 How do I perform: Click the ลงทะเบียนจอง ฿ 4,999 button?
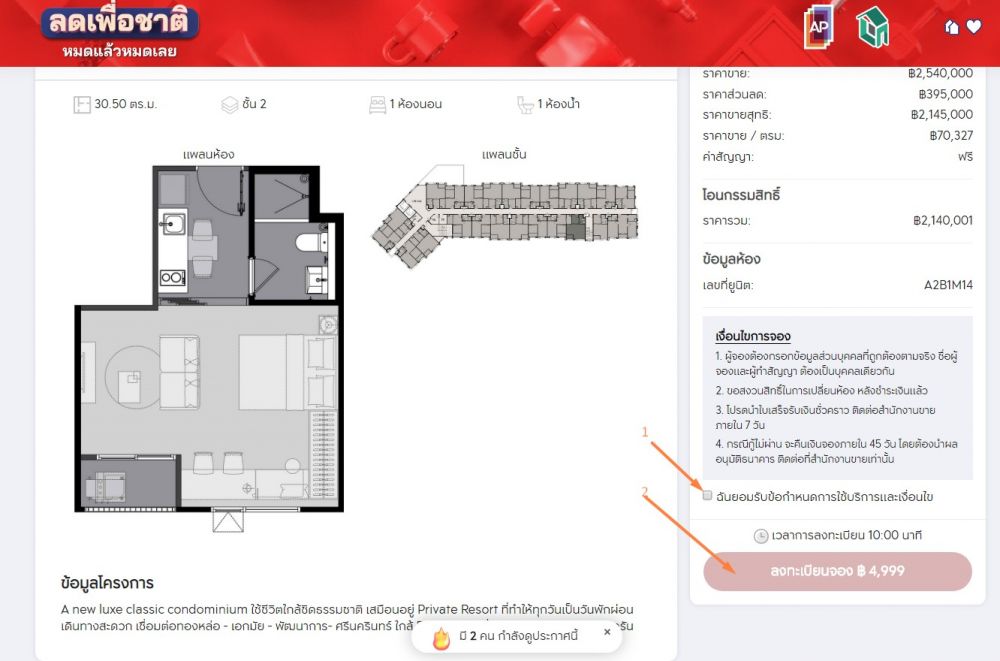[837, 571]
